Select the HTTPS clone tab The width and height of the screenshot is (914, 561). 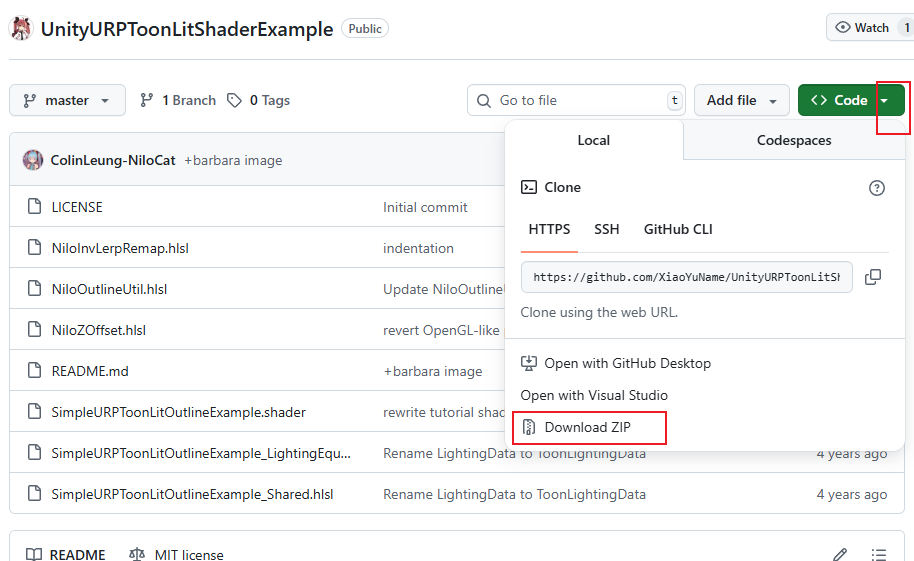(549, 229)
